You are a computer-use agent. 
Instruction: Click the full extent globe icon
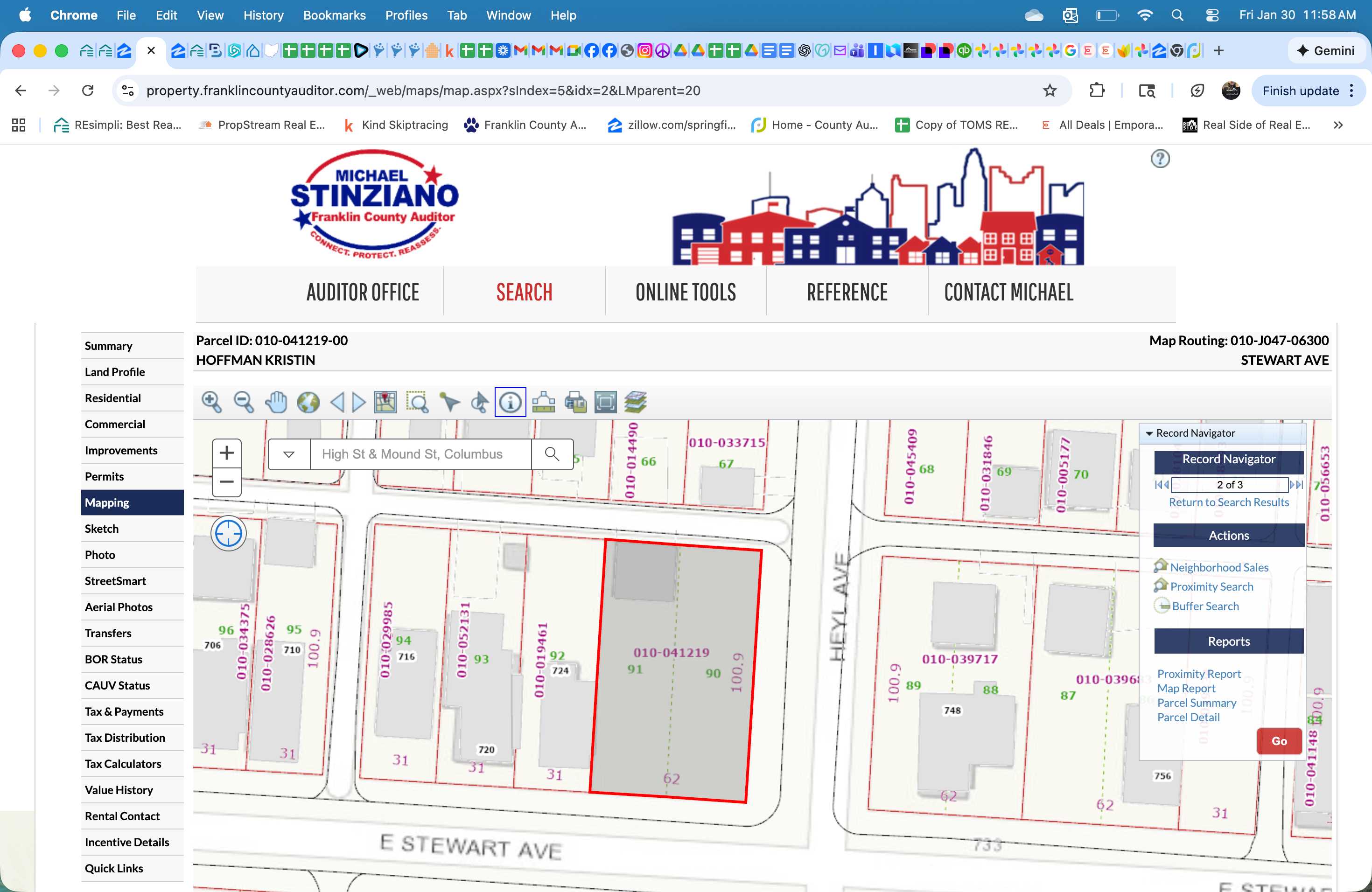(308, 402)
